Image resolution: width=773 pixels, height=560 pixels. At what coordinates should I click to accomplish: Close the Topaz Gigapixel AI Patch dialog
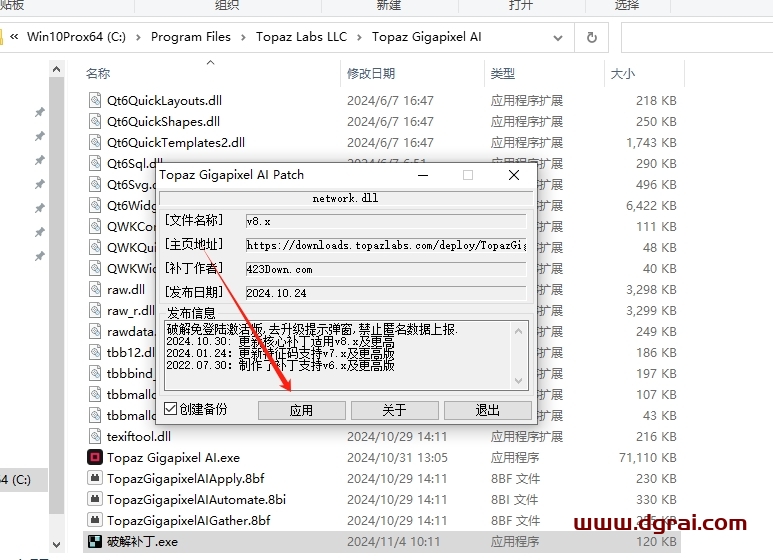click(514, 175)
